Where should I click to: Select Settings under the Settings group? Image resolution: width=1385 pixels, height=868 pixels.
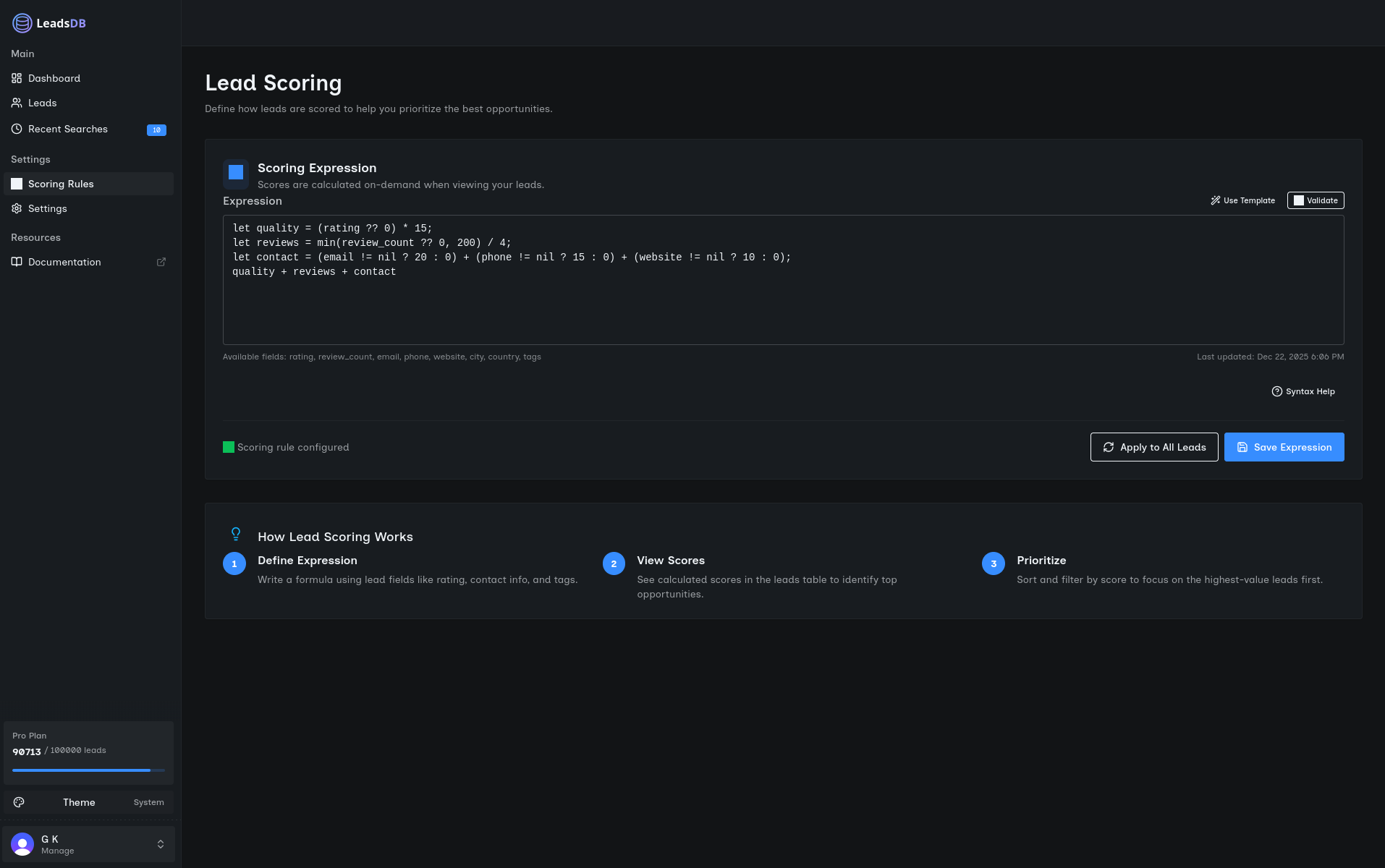tap(47, 208)
